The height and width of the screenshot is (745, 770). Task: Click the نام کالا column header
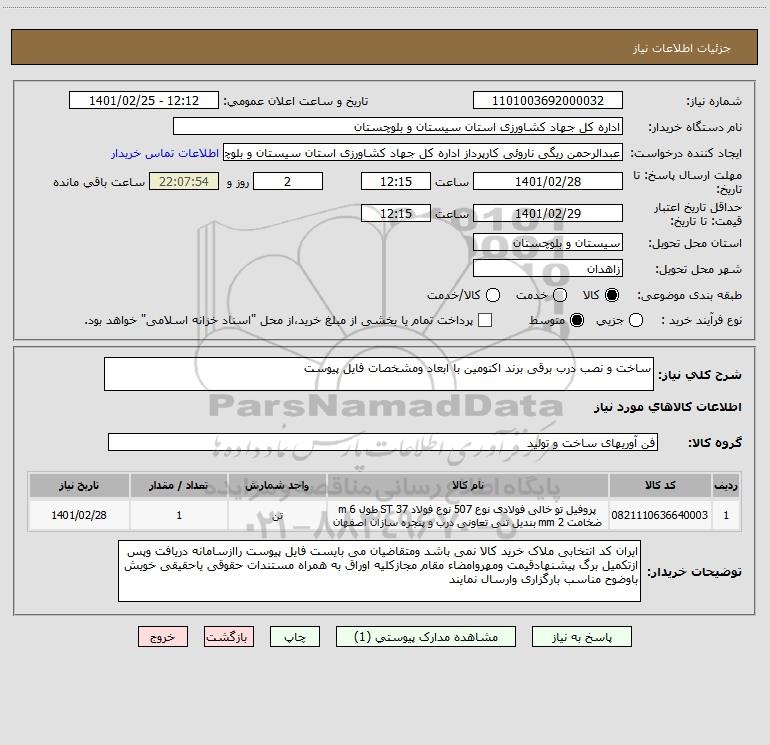point(468,485)
